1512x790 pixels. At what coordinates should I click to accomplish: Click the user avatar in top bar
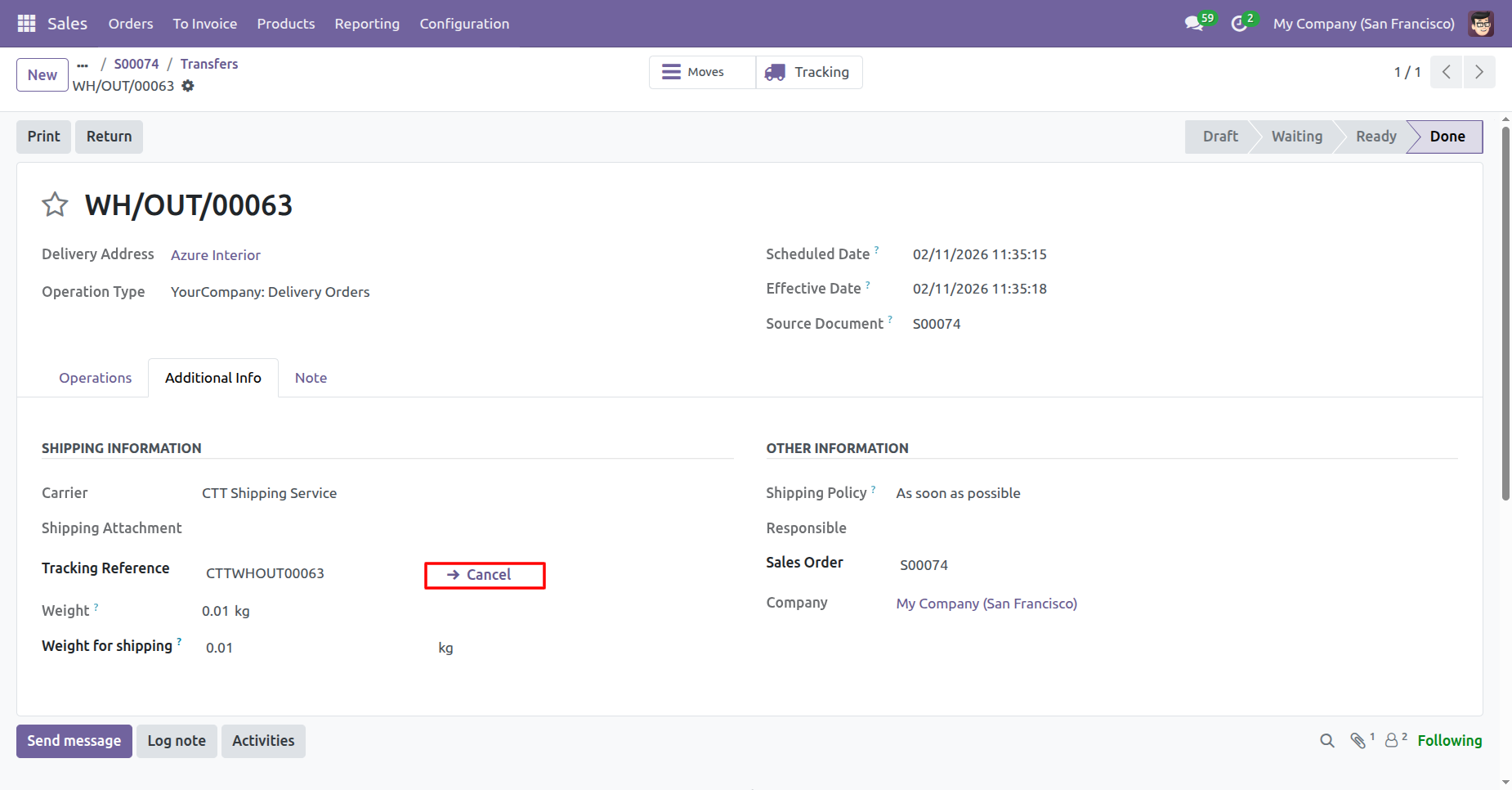pyautogui.click(x=1481, y=24)
